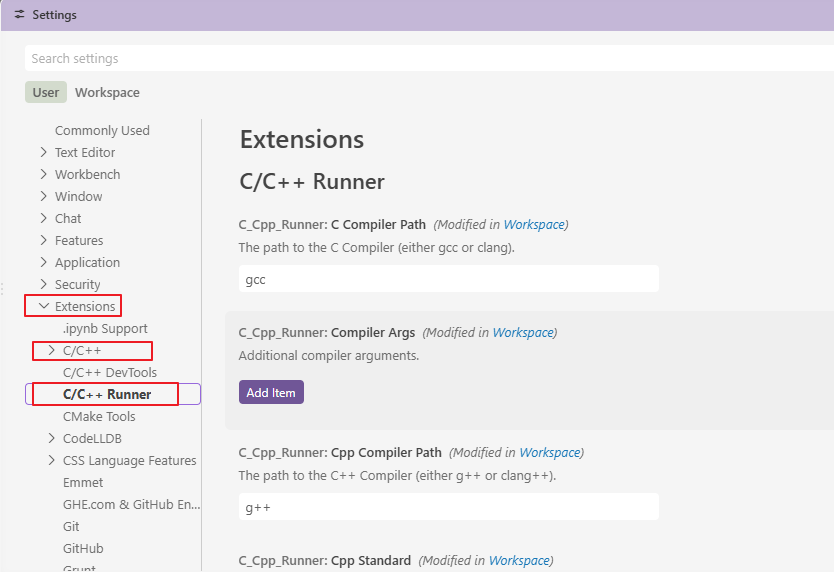Expand the Chat section chevron
The width and height of the screenshot is (834, 572).
coord(44,218)
